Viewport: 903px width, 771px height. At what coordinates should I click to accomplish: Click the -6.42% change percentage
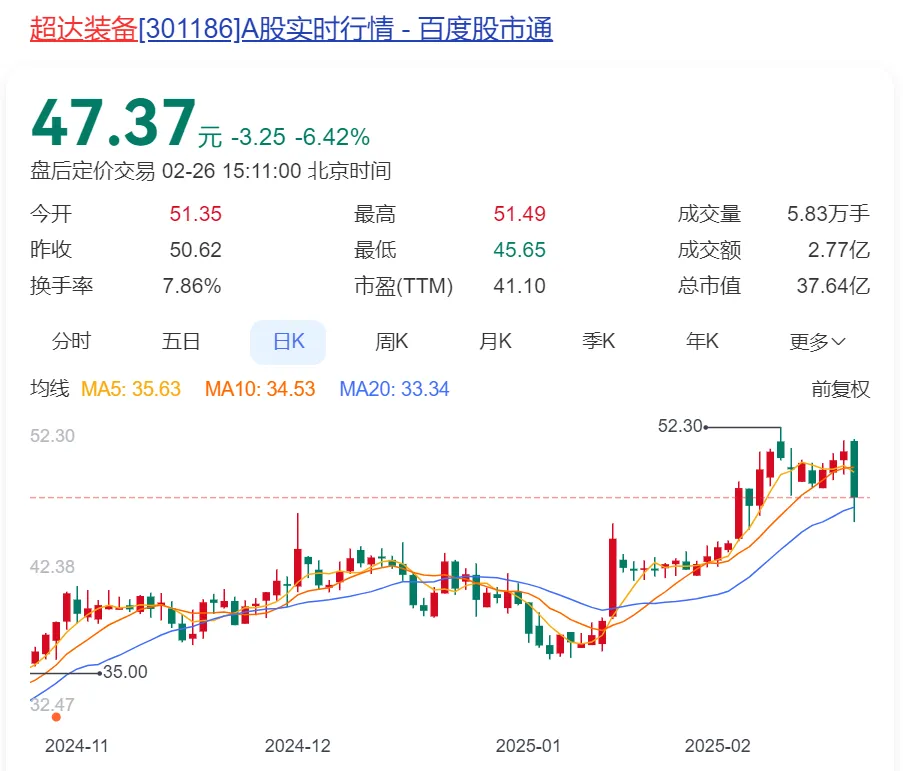[x=332, y=138]
